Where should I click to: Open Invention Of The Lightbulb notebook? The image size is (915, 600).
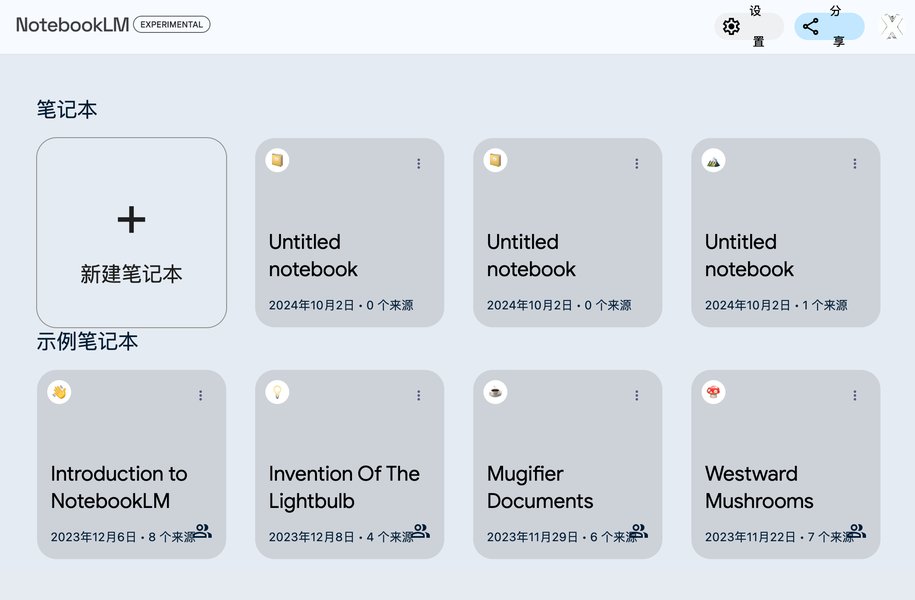click(350, 464)
